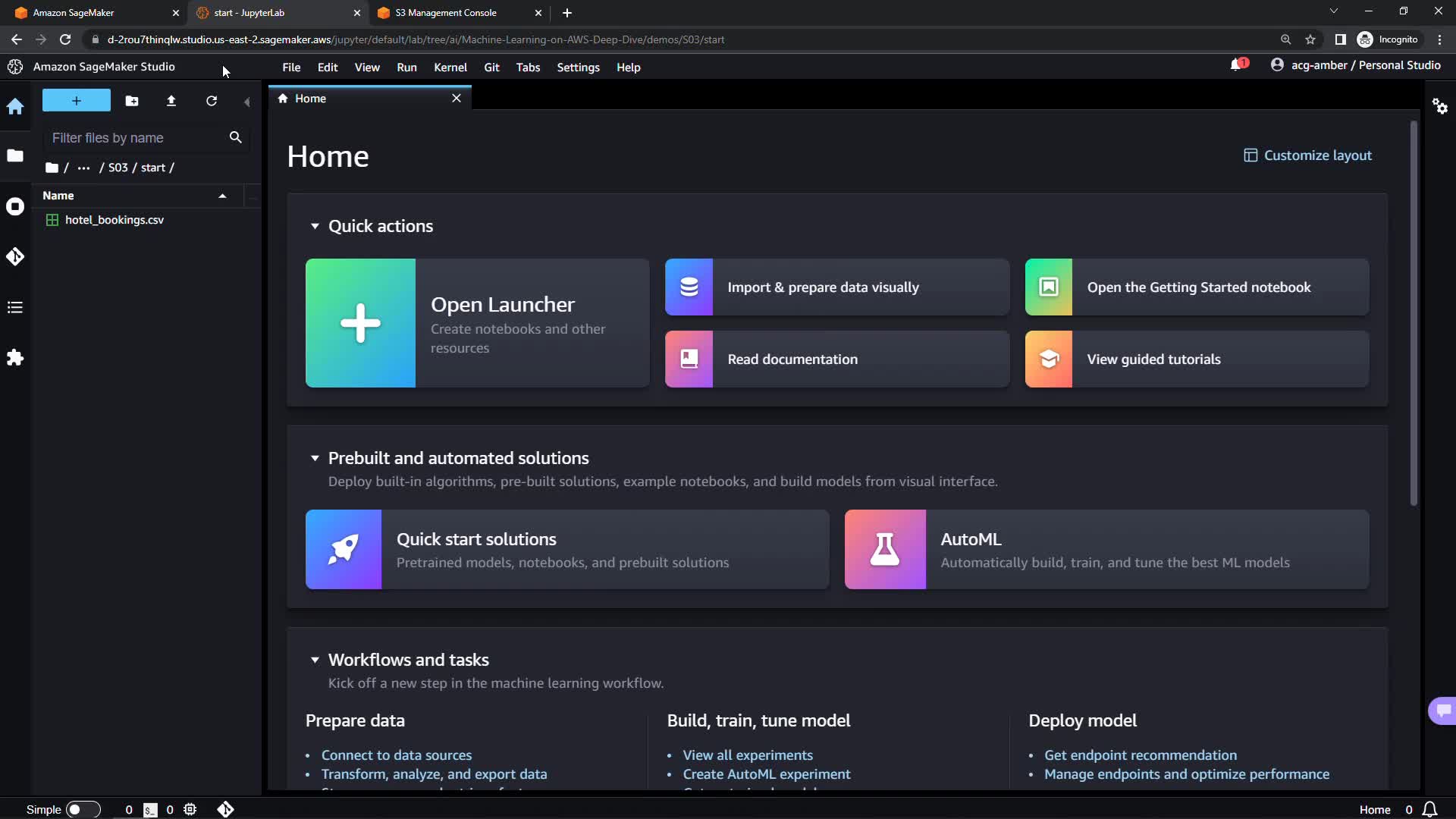
Task: Click the Upload Files arrow icon
Action: coord(171,101)
